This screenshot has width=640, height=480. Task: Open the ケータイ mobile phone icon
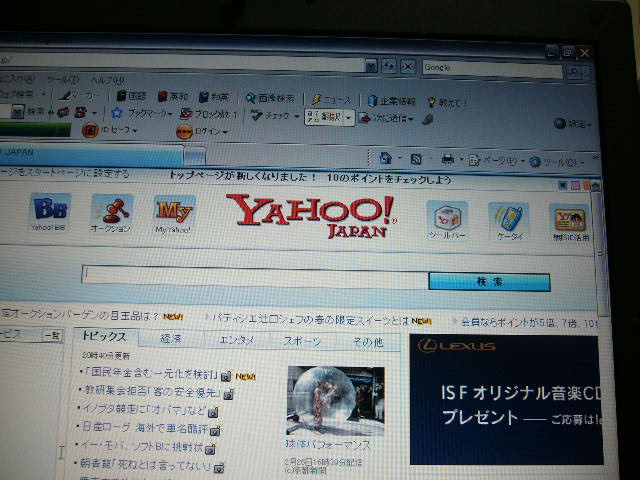(x=508, y=221)
